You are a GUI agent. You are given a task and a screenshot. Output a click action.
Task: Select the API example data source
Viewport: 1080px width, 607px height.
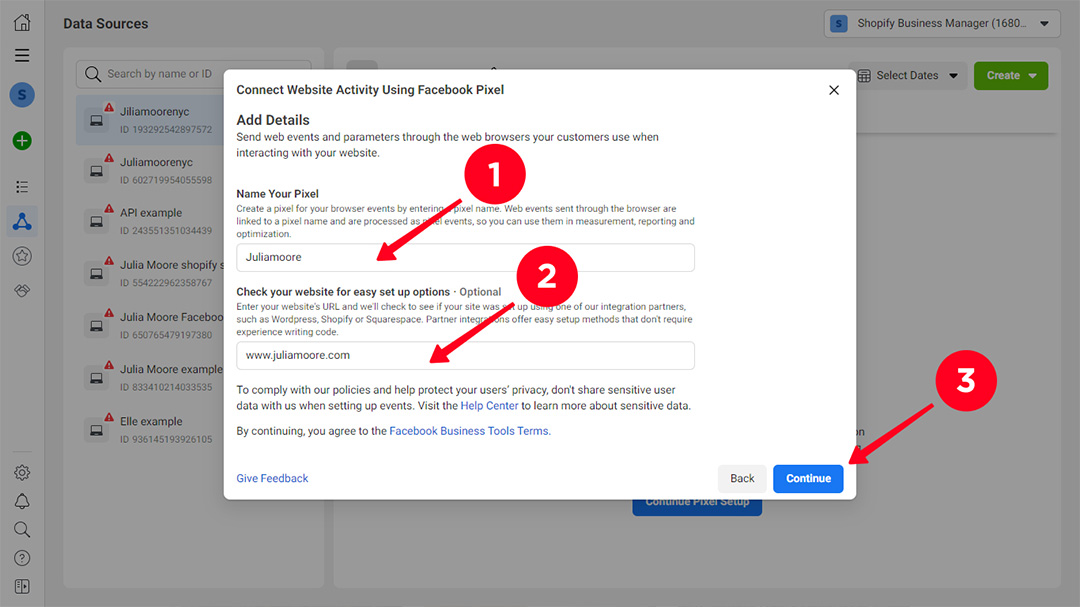(150, 221)
